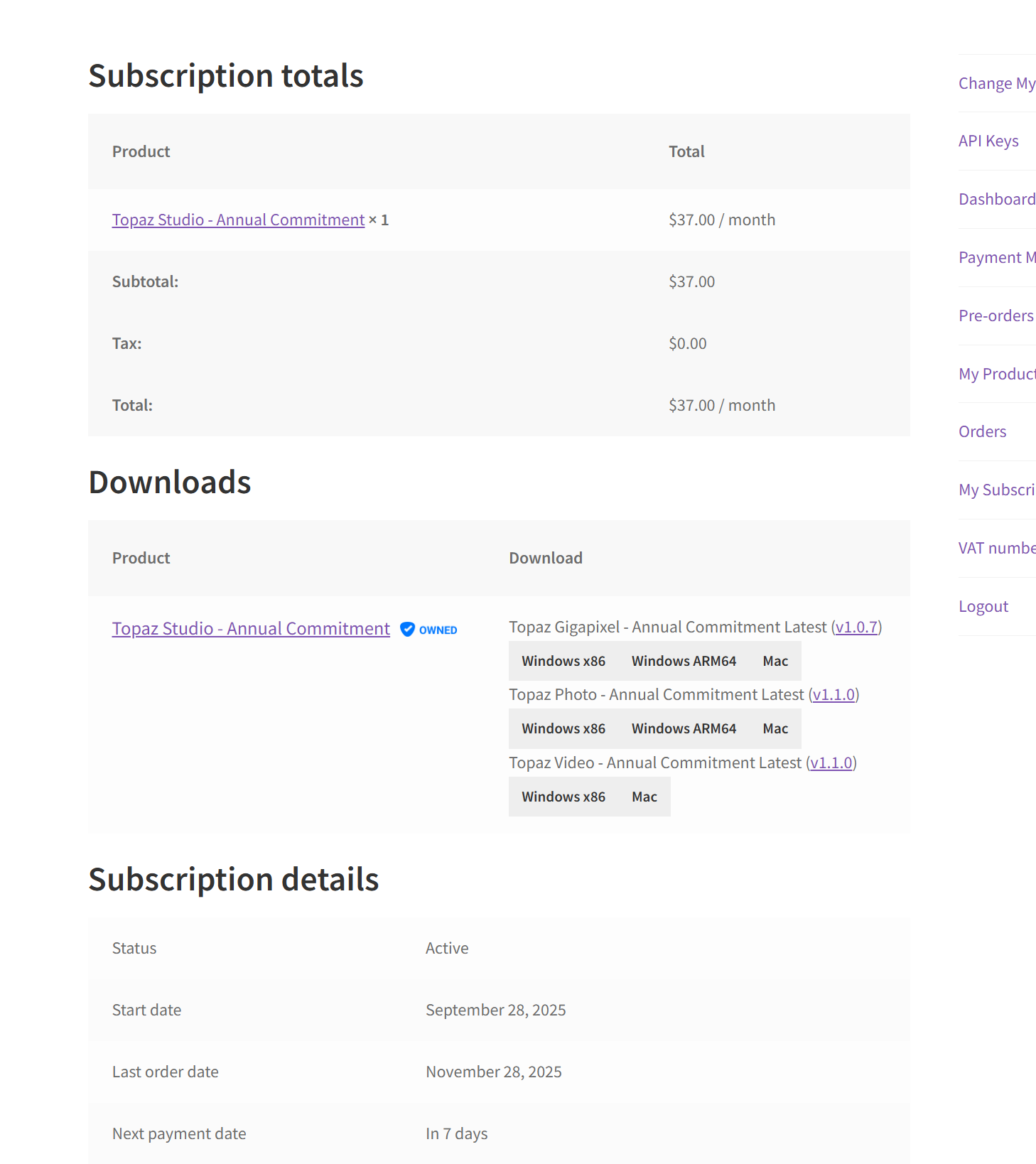Download Topaz Photo for Windows ARM64

(684, 728)
